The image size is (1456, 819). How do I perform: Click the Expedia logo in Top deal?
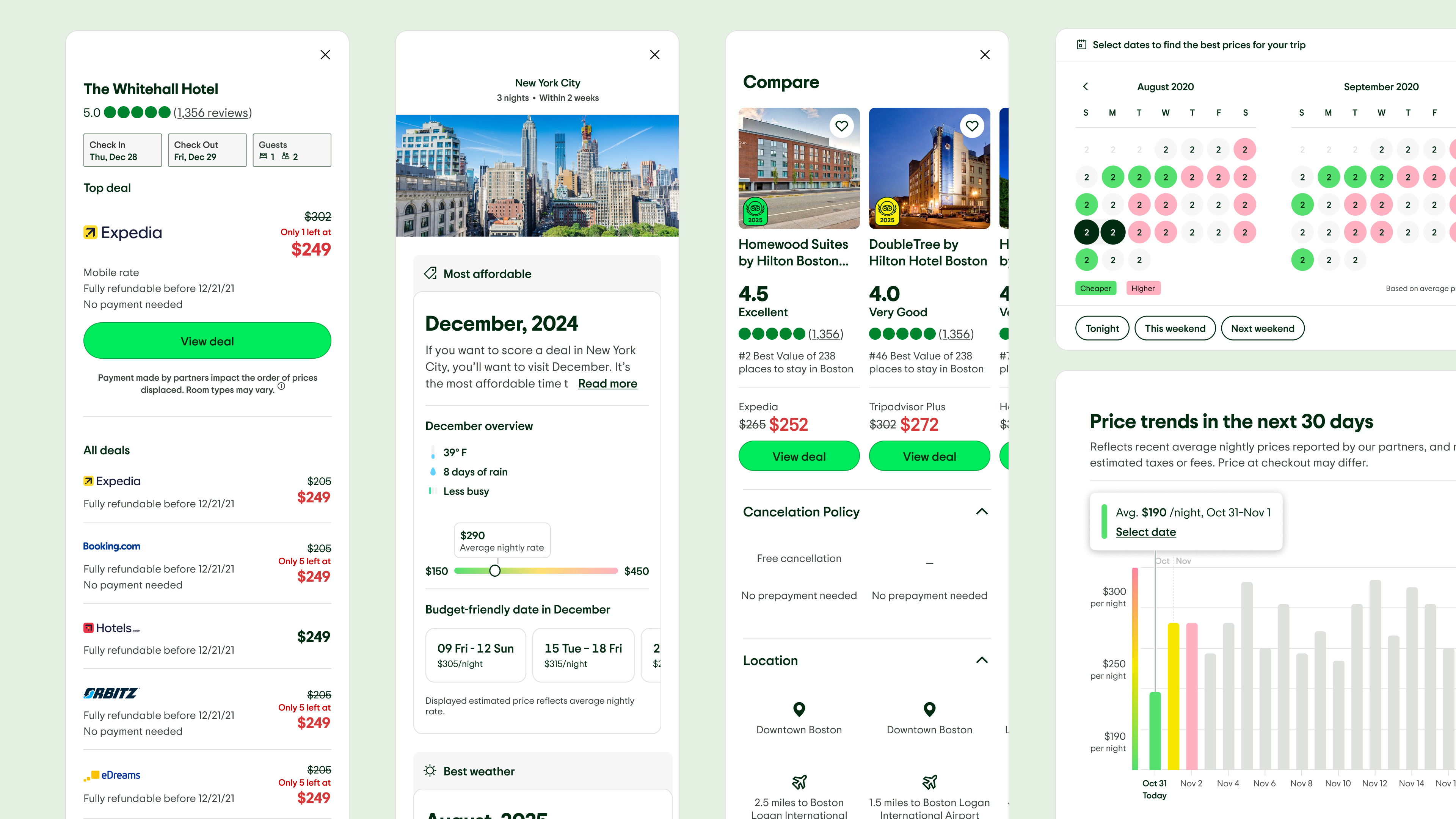pos(122,232)
